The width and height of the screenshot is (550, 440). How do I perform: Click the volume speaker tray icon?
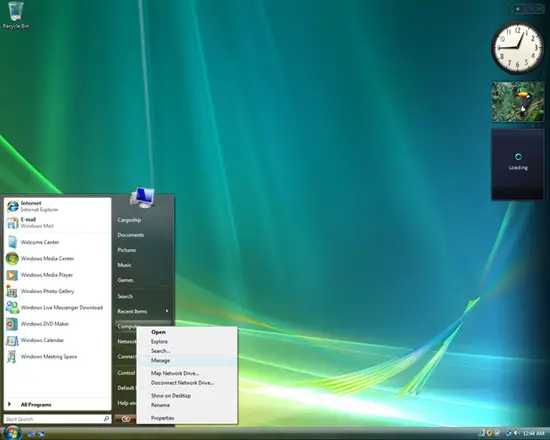516,434
